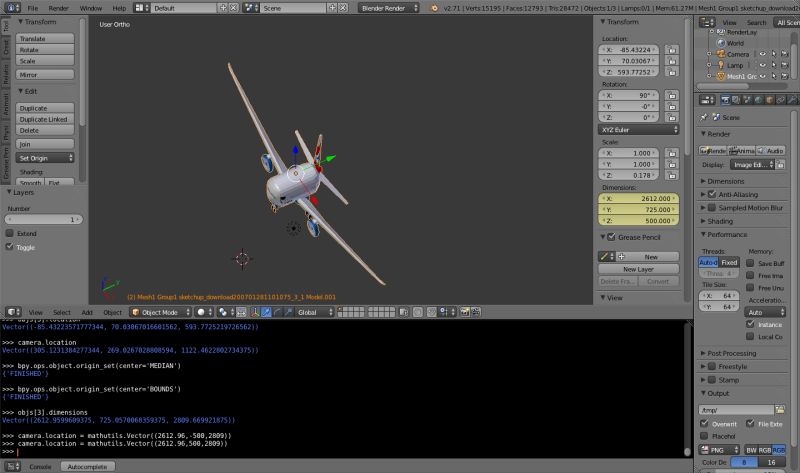
Task: Enable the Extend checkbox
Action: click(10, 233)
